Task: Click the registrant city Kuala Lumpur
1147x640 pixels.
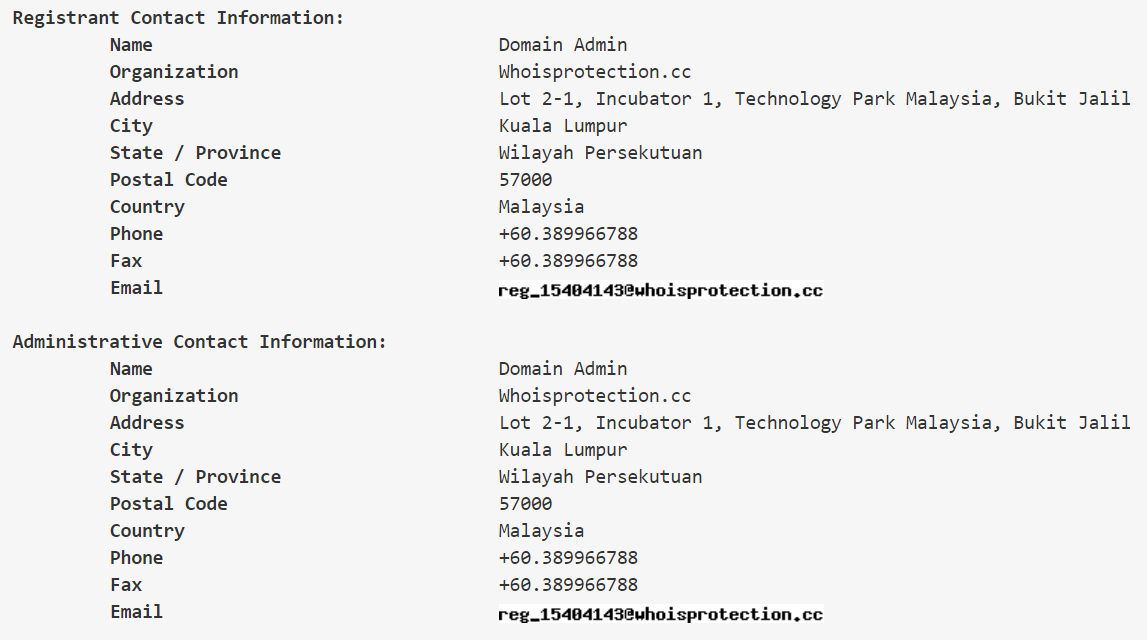Action: coord(563,126)
